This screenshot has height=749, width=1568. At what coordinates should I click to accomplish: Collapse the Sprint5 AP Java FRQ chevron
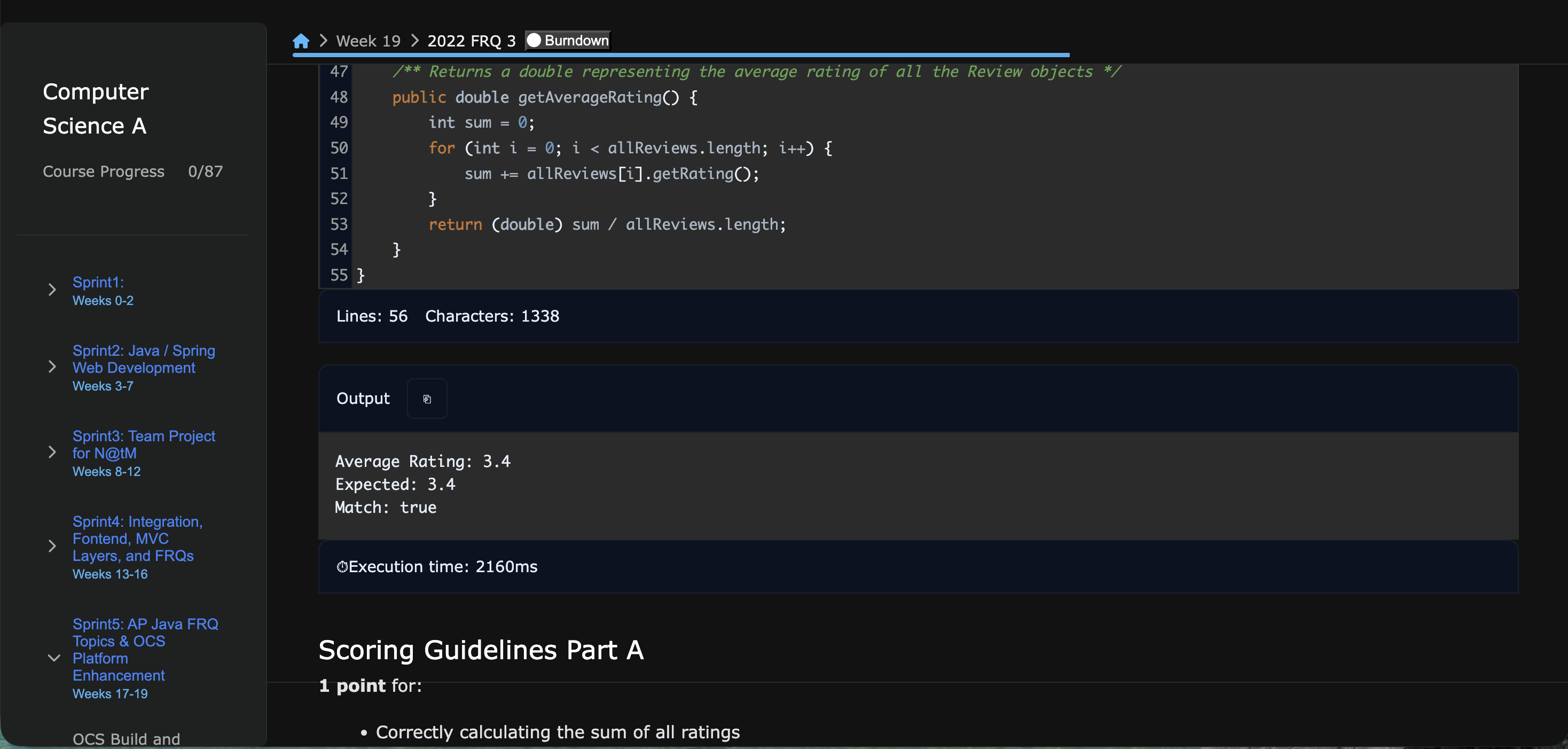tap(53, 658)
